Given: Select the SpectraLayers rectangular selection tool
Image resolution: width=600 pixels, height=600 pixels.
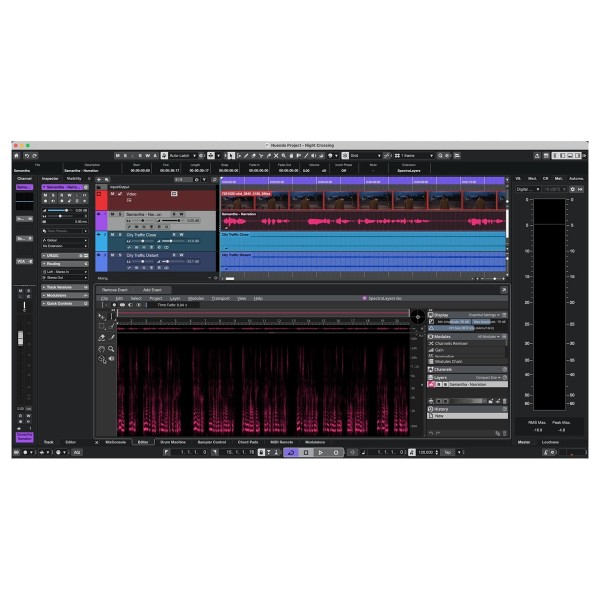Looking at the screenshot, I should click(x=102, y=326).
